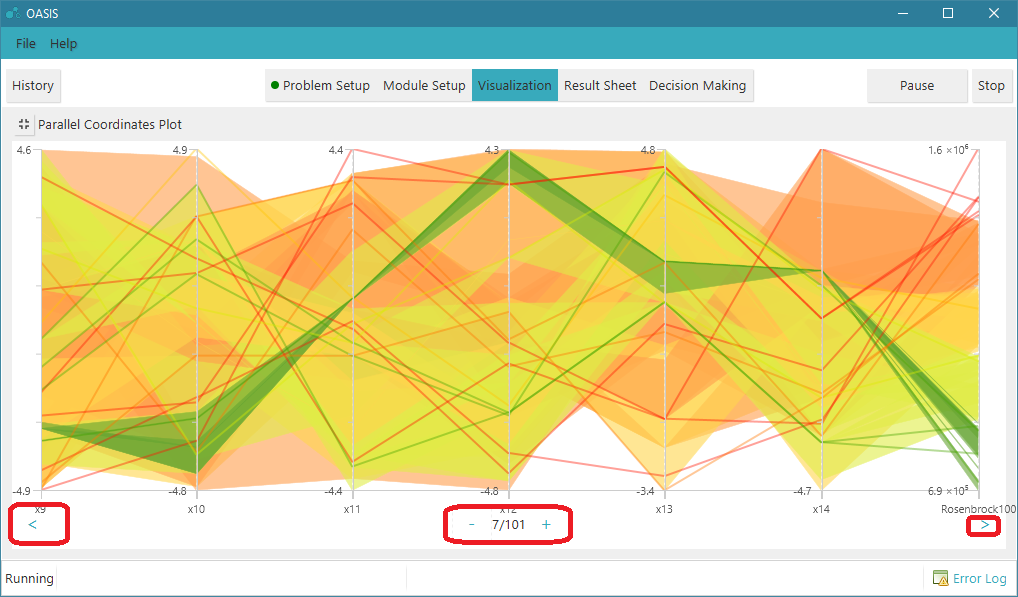Image resolution: width=1018 pixels, height=597 pixels.
Task: Open the History panel
Action: coord(33,85)
